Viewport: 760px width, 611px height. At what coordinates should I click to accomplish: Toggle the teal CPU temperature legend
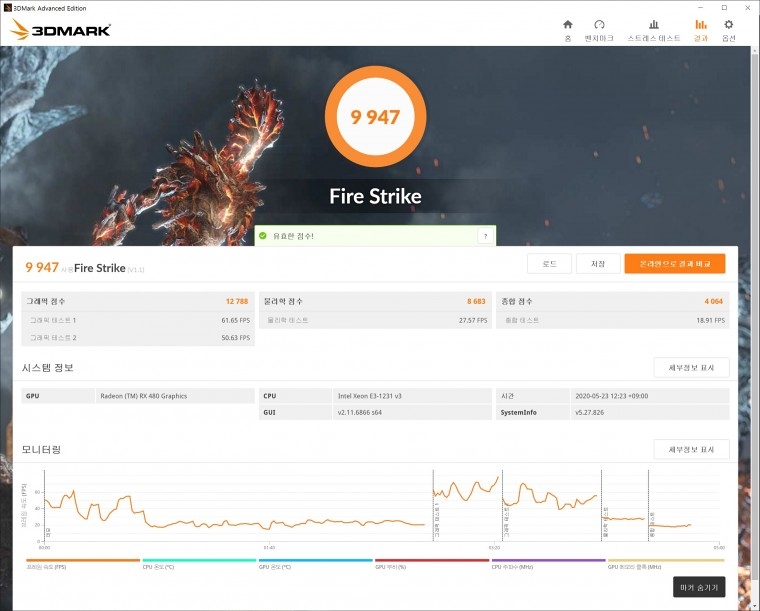pos(199,561)
